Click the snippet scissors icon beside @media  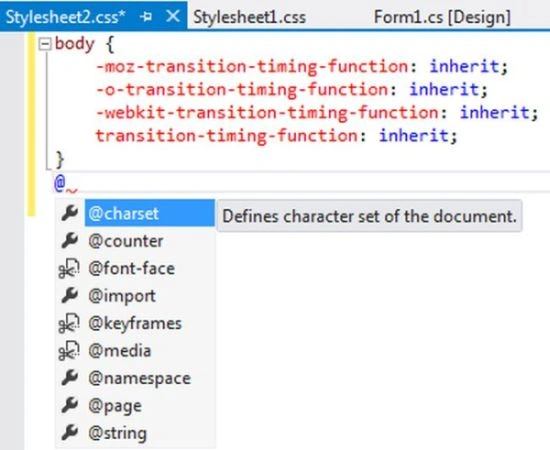[69, 351]
